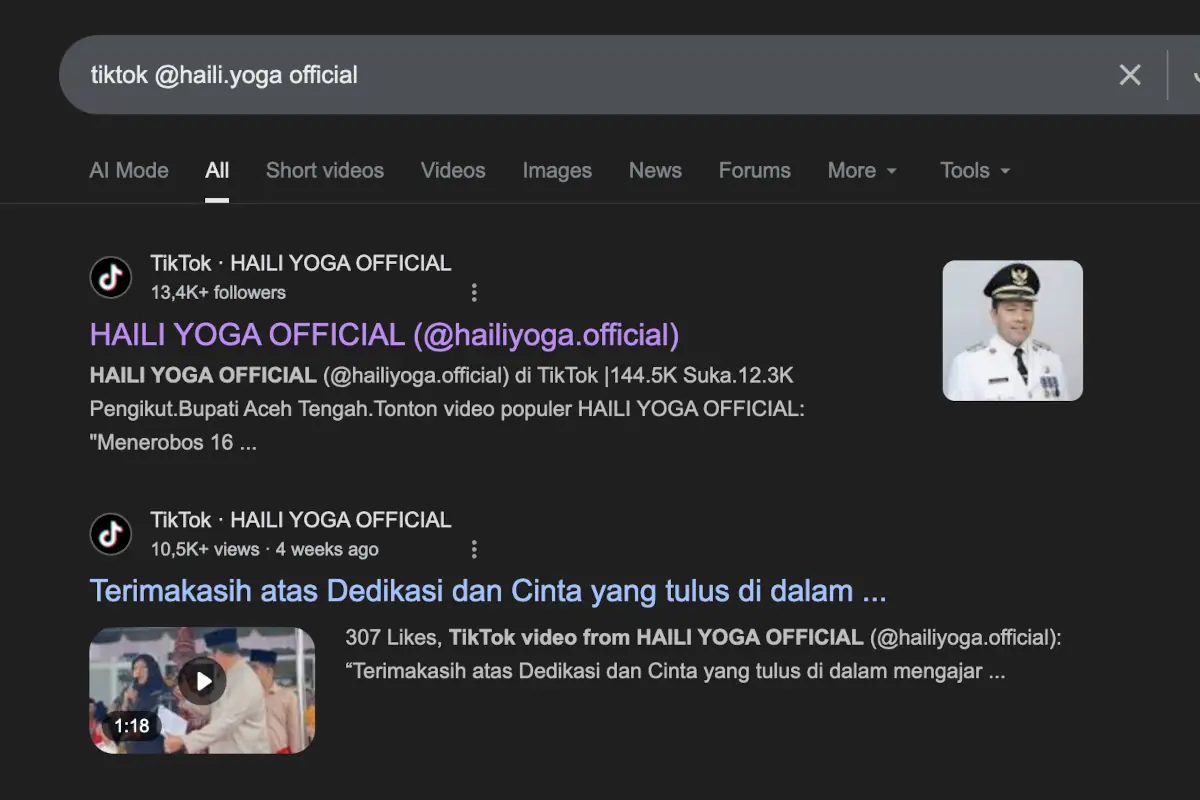1200x800 pixels.
Task: Open the Terimakasih atas Dedikasi video link
Action: (x=487, y=590)
